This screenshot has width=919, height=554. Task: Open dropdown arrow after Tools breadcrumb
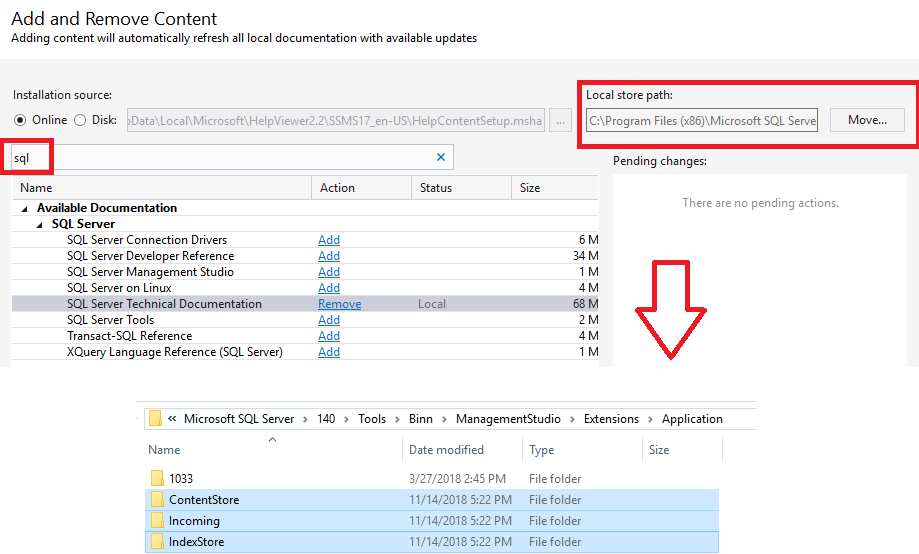coord(397,419)
